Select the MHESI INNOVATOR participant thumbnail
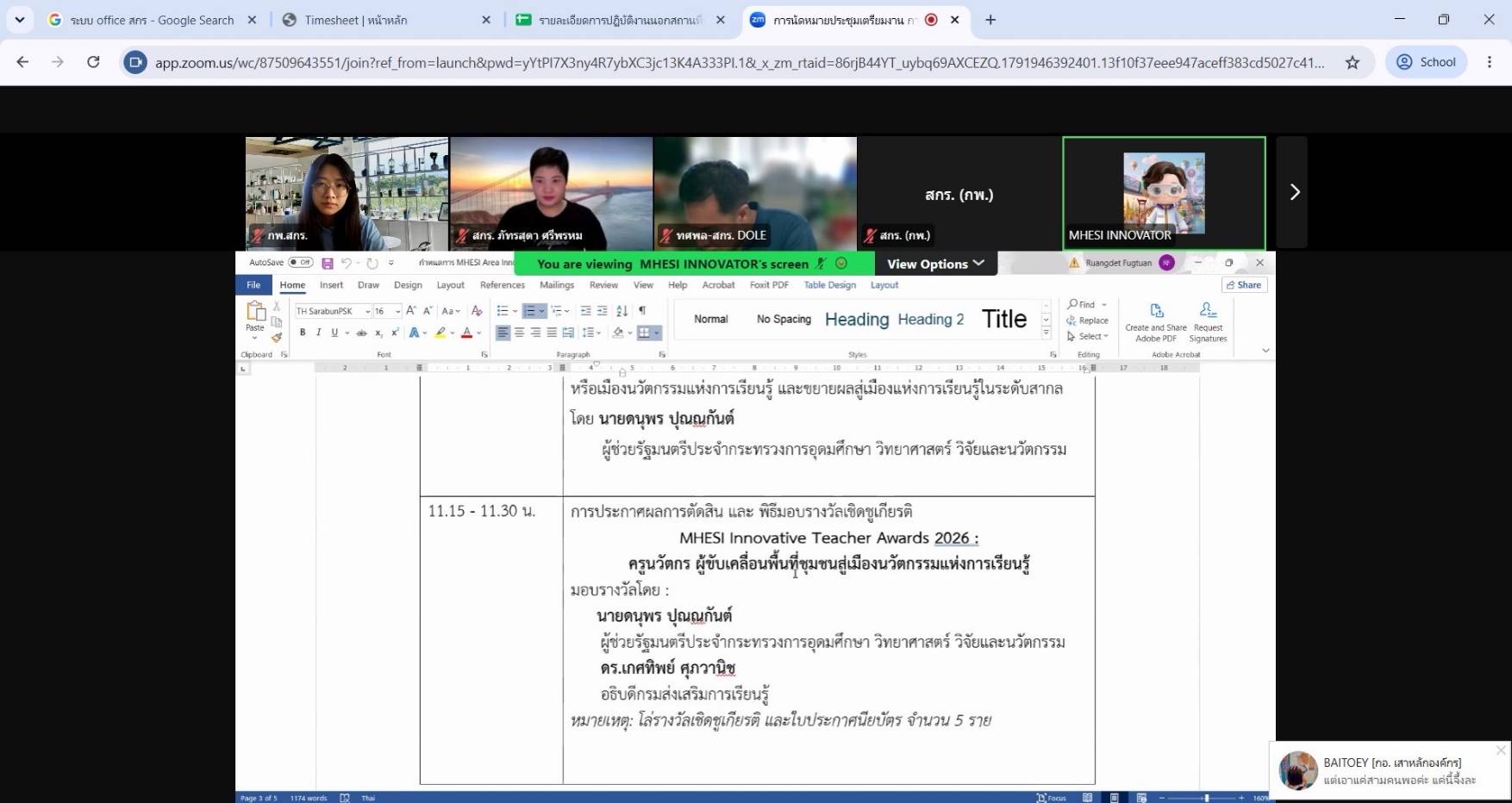Image resolution: width=1512 pixels, height=803 pixels. (x=1164, y=193)
